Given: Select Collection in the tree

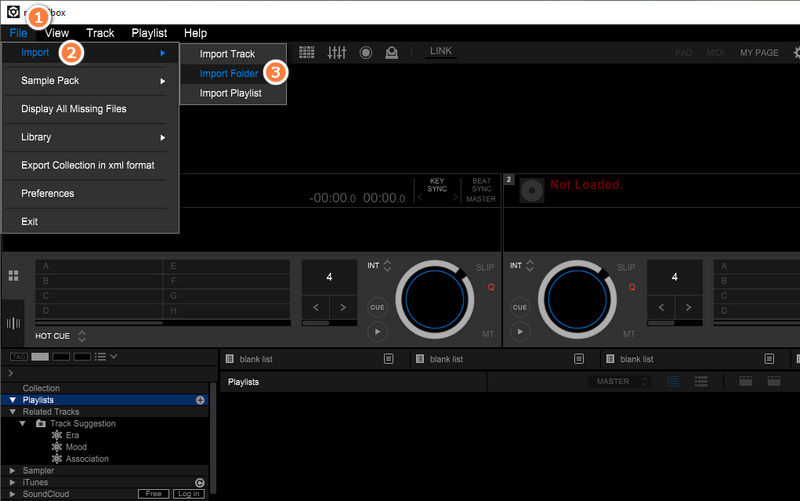Looking at the screenshot, I should (x=41, y=388).
